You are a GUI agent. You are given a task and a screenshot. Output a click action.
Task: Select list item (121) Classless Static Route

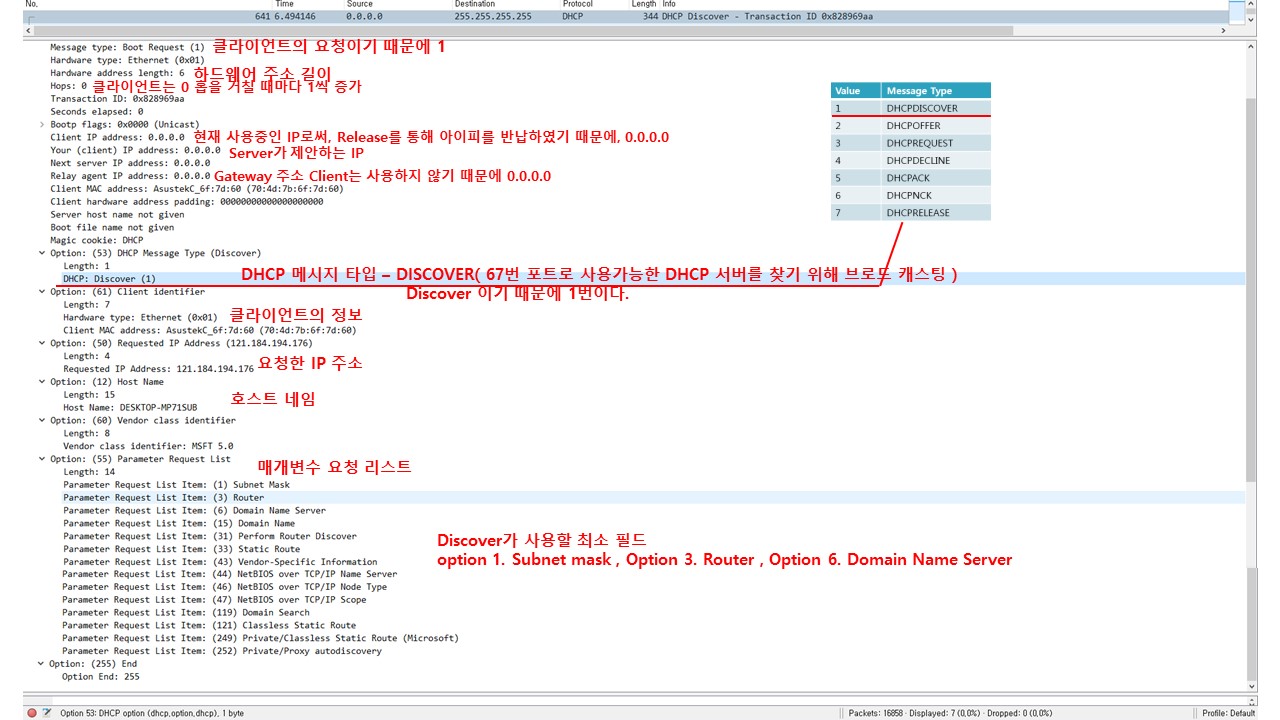(209, 626)
